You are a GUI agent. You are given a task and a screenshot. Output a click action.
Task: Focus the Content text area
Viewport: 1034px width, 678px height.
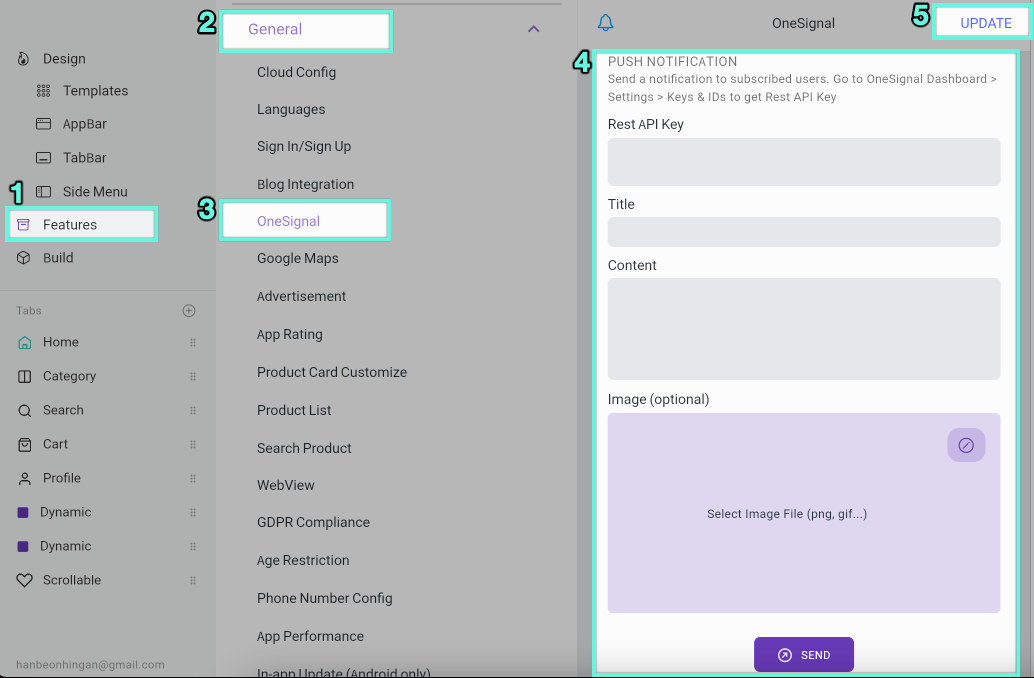(x=804, y=329)
